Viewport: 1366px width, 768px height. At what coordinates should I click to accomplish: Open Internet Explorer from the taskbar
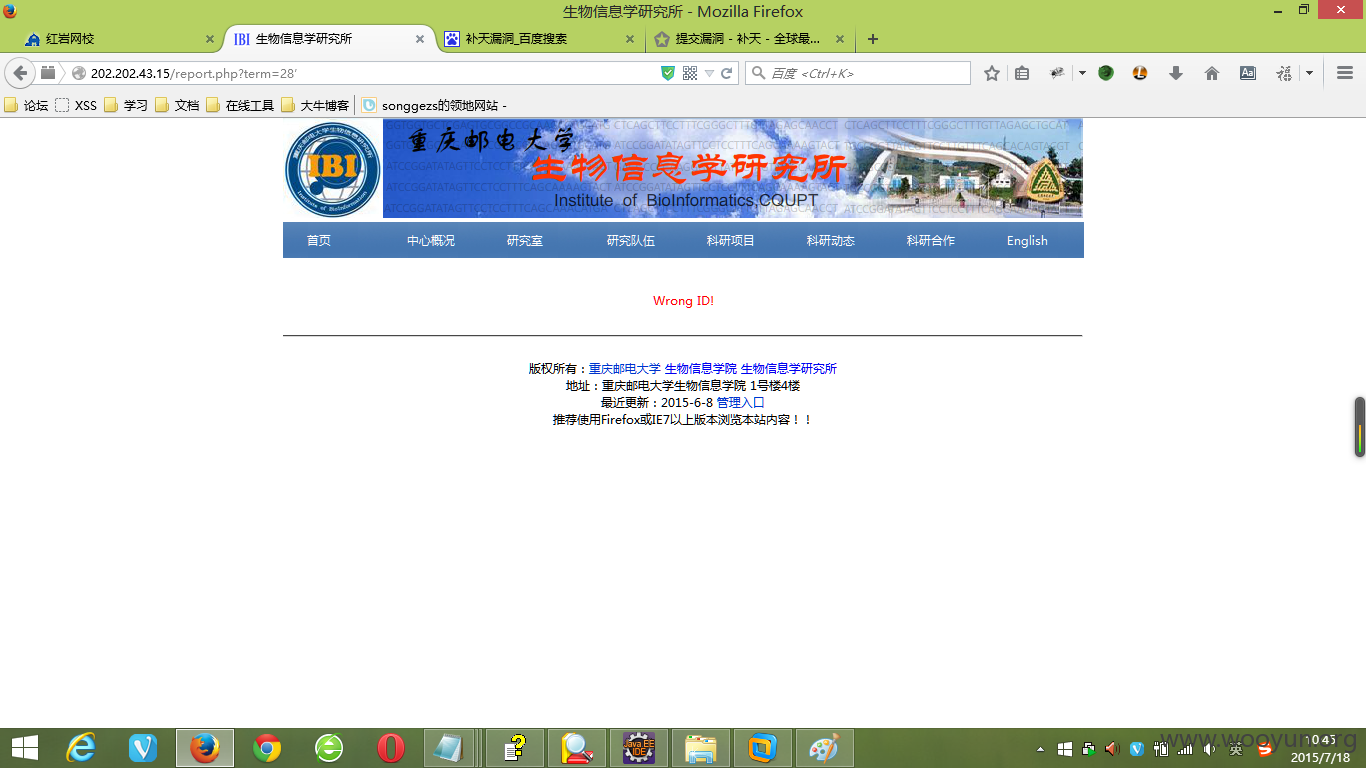[x=80, y=748]
